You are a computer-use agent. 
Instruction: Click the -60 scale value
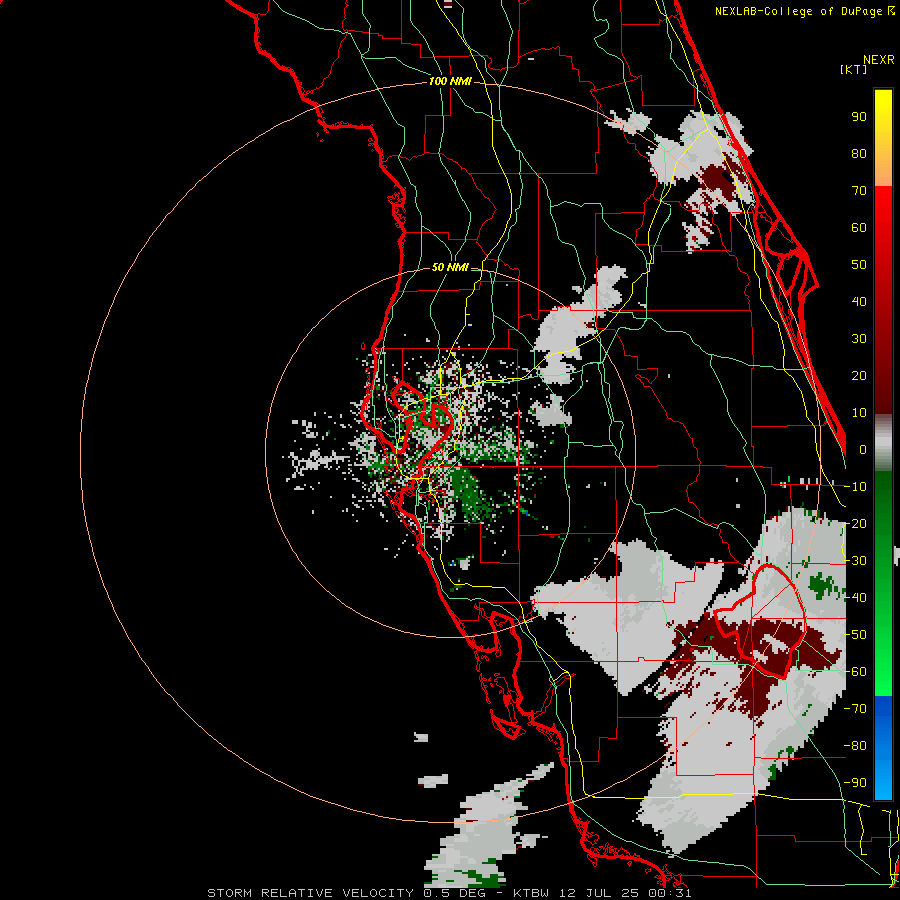[855, 672]
